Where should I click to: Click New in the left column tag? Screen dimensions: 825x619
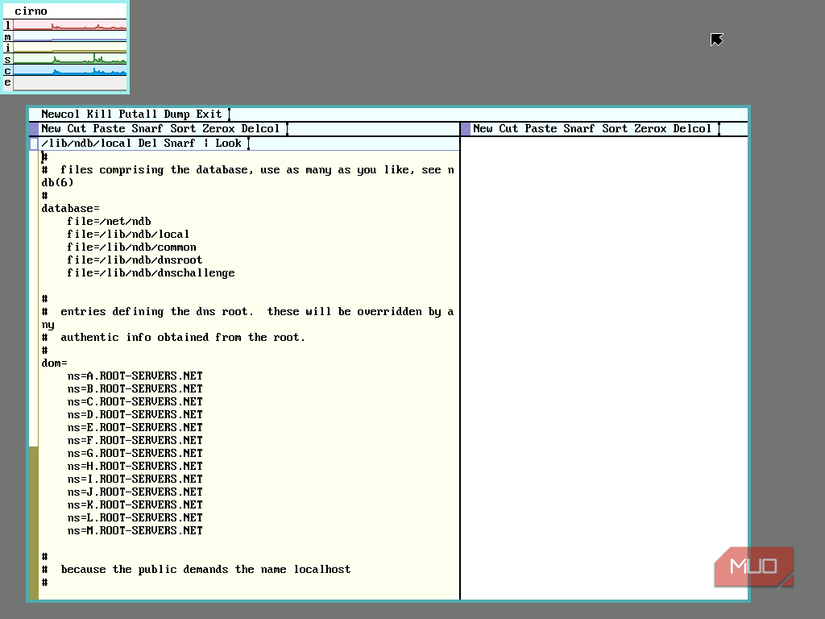[51, 128]
